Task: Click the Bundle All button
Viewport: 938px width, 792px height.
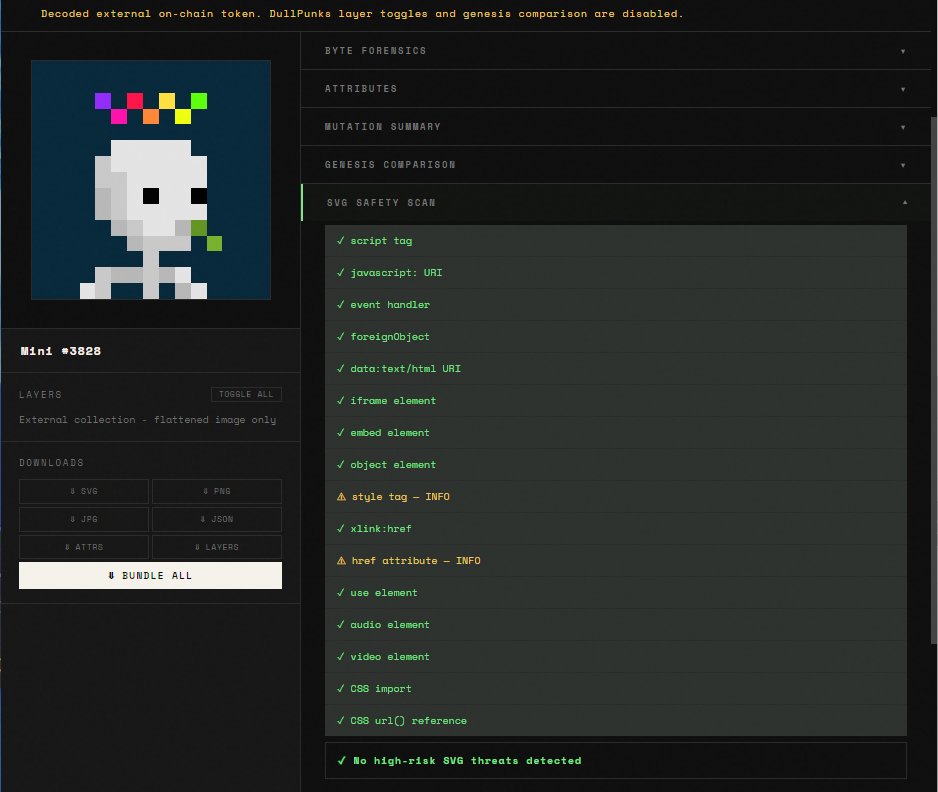Action: (150, 575)
